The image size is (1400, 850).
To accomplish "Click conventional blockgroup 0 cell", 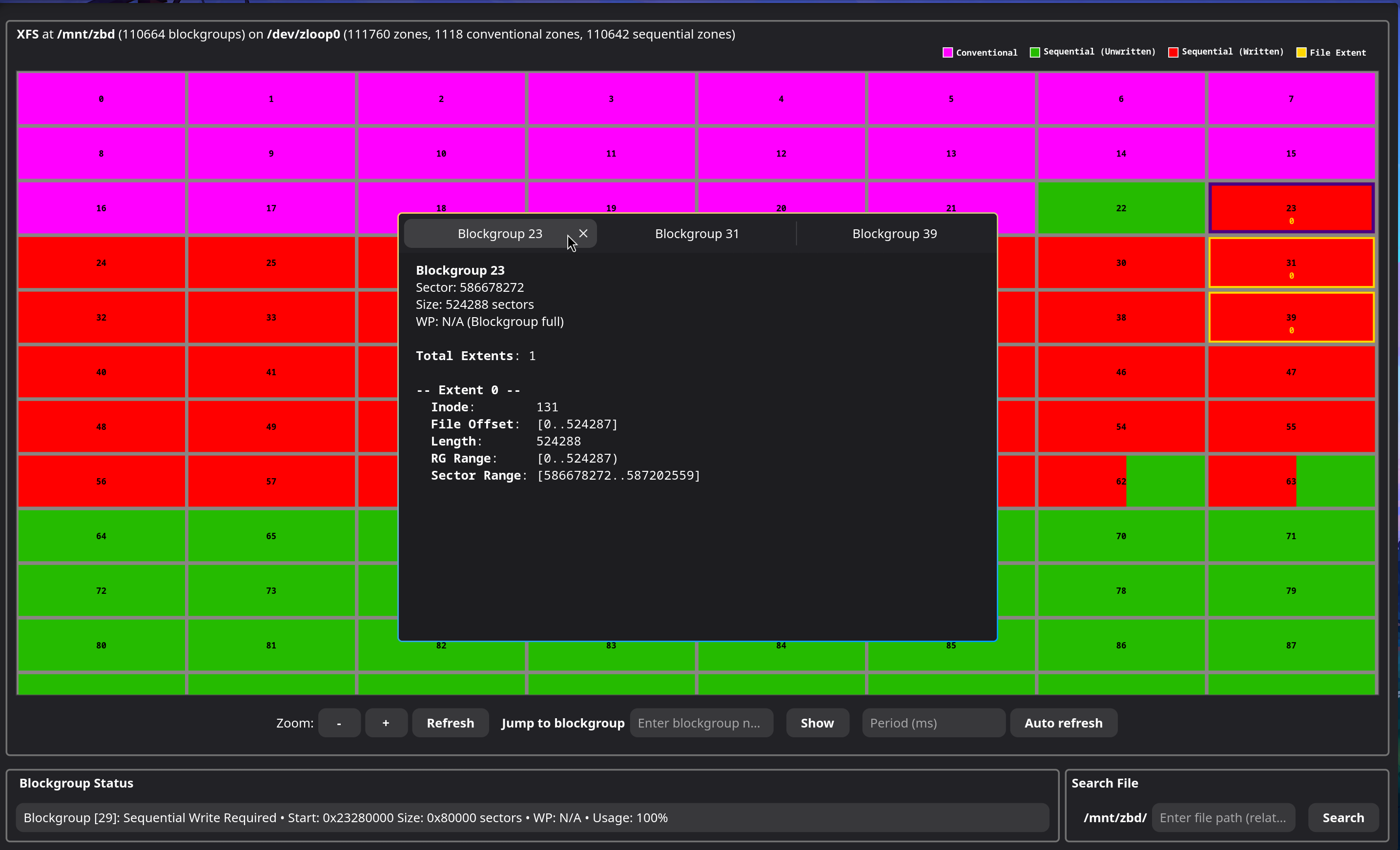I will [101, 99].
